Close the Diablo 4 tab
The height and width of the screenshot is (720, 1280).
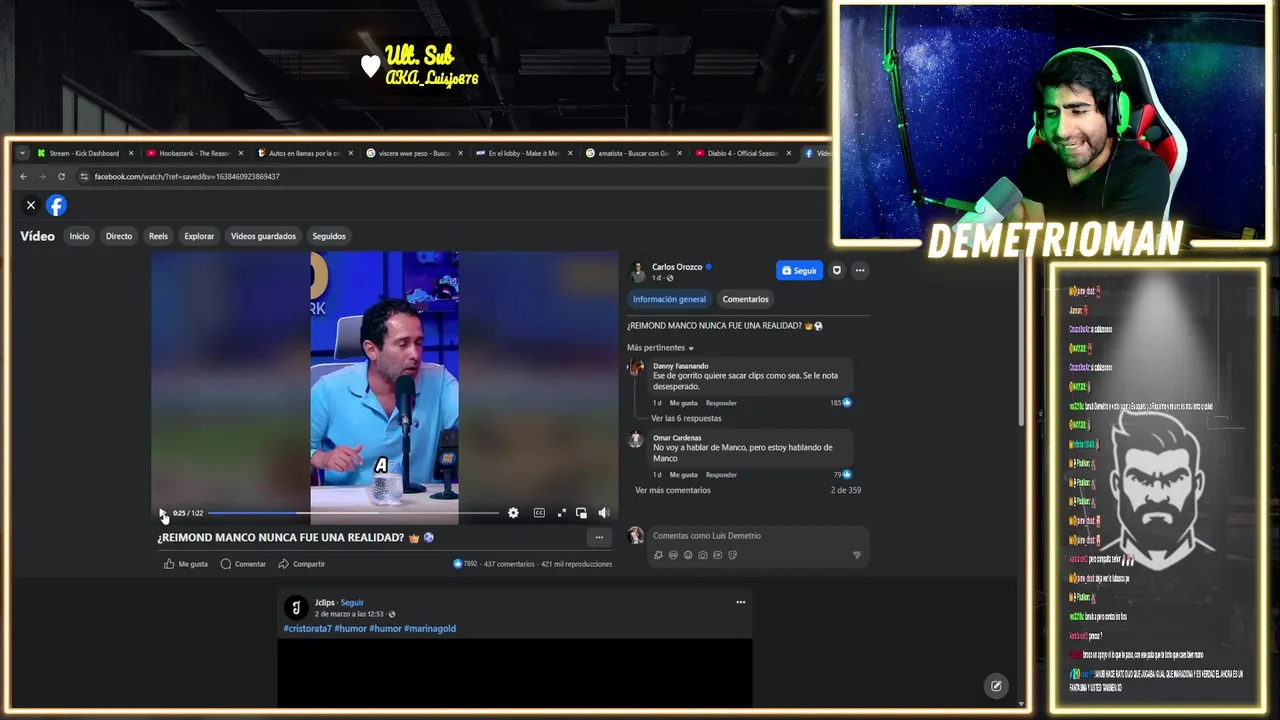point(789,153)
